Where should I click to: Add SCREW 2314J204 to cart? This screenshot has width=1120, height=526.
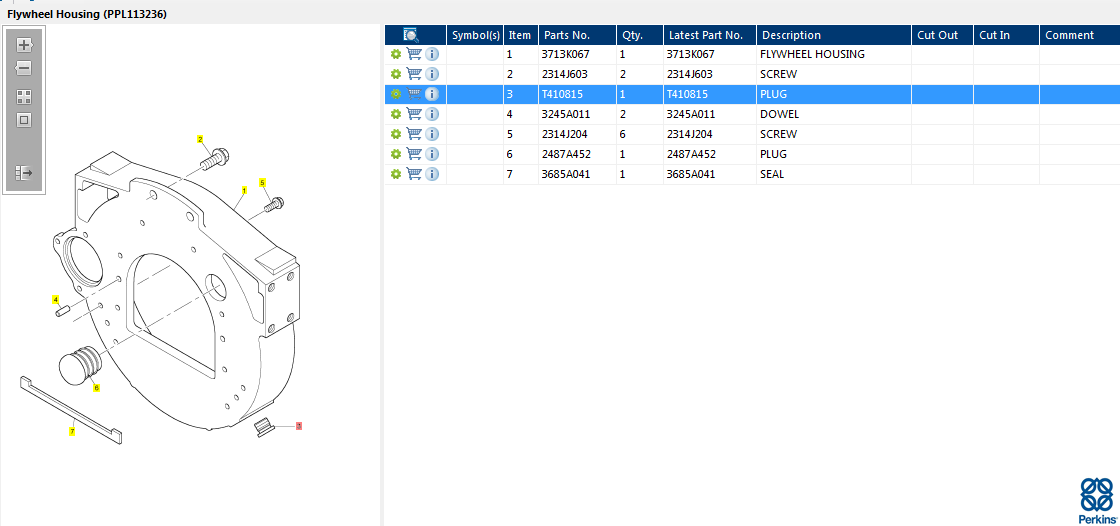point(414,134)
